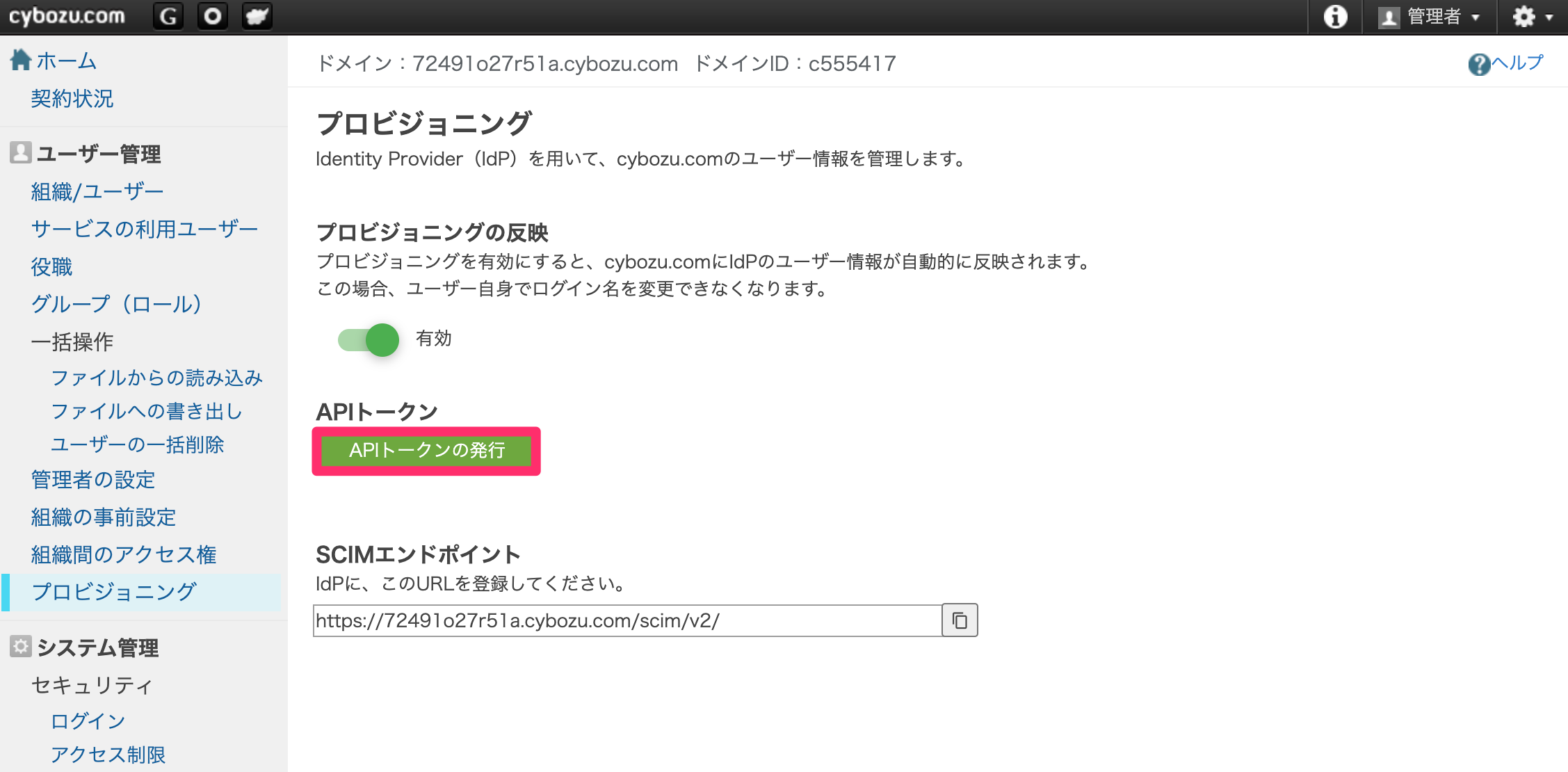The height and width of the screenshot is (772, 1568).
Task: Go to 管理者の設定 page
Action: pos(93,480)
